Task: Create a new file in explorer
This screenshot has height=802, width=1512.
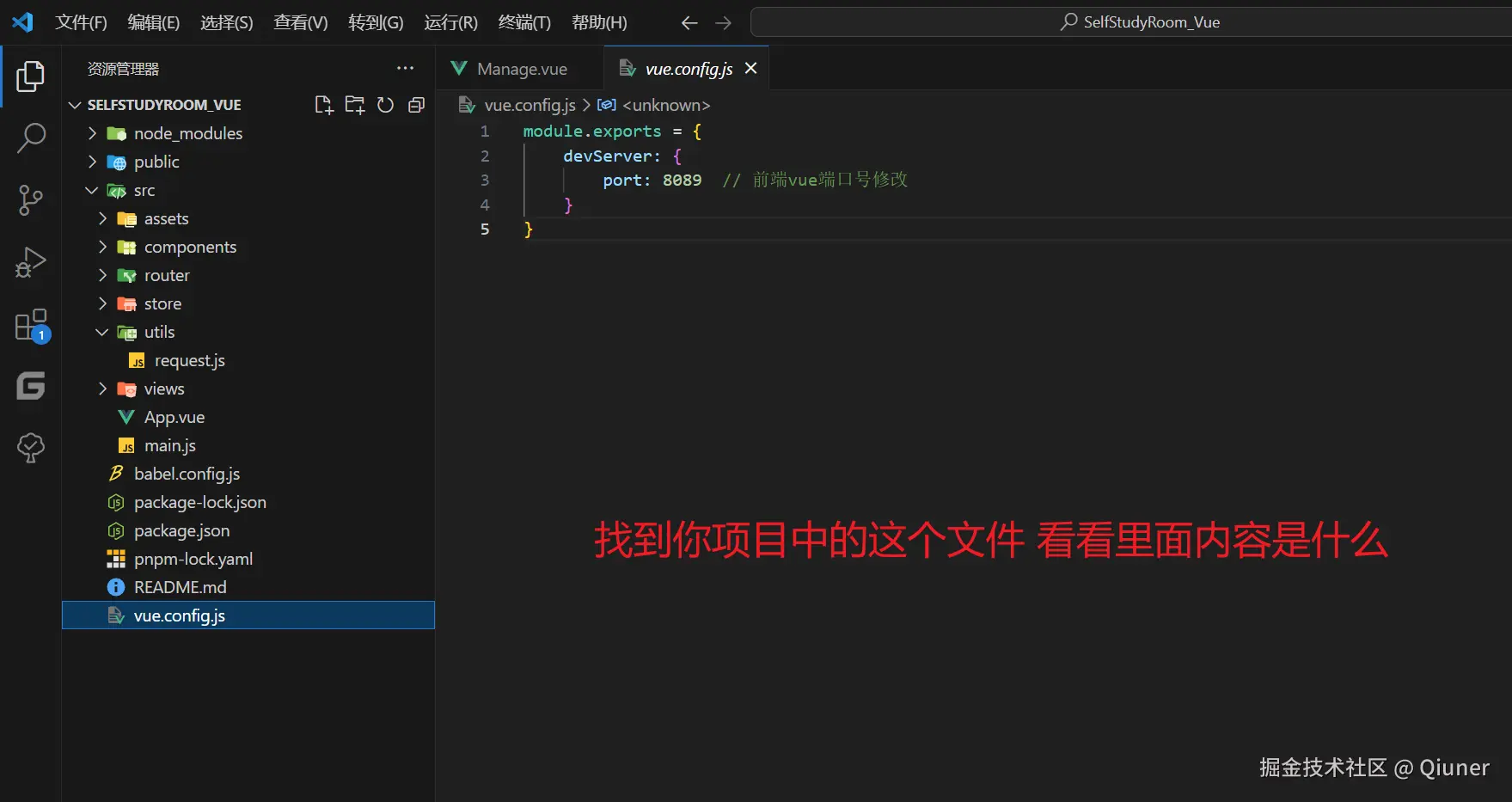Action: click(323, 105)
